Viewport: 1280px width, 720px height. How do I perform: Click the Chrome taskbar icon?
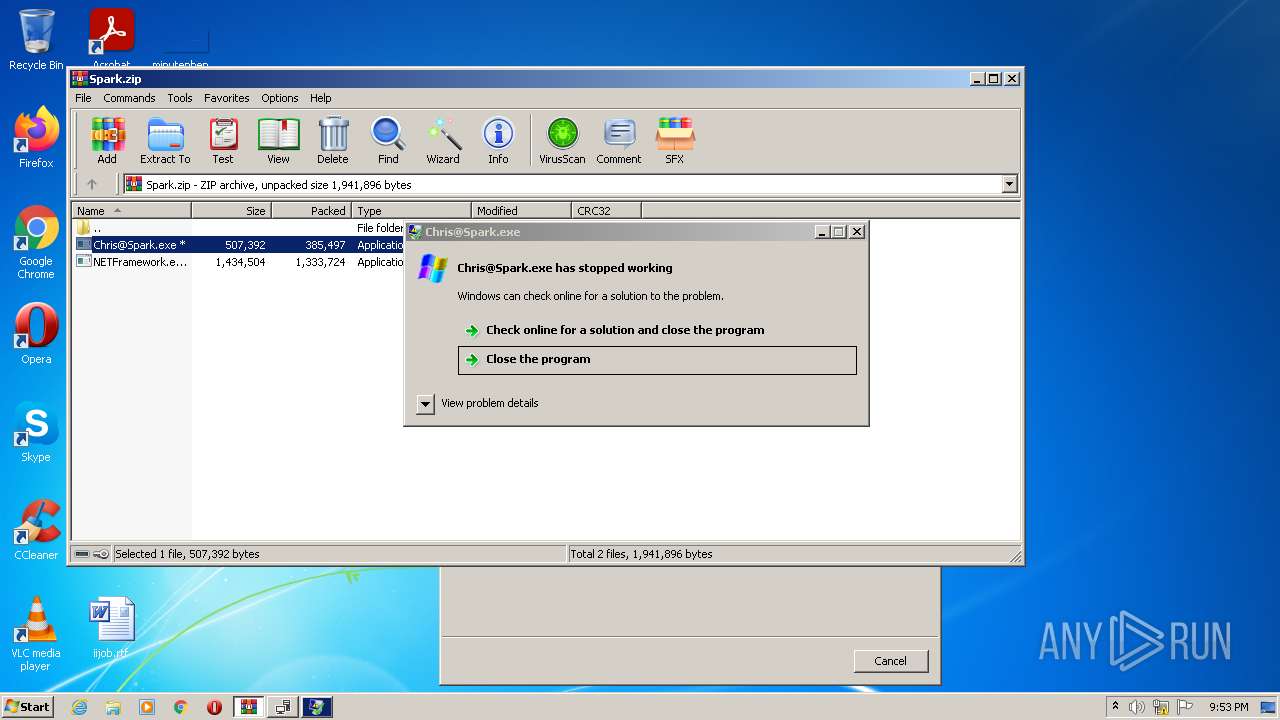(x=181, y=707)
